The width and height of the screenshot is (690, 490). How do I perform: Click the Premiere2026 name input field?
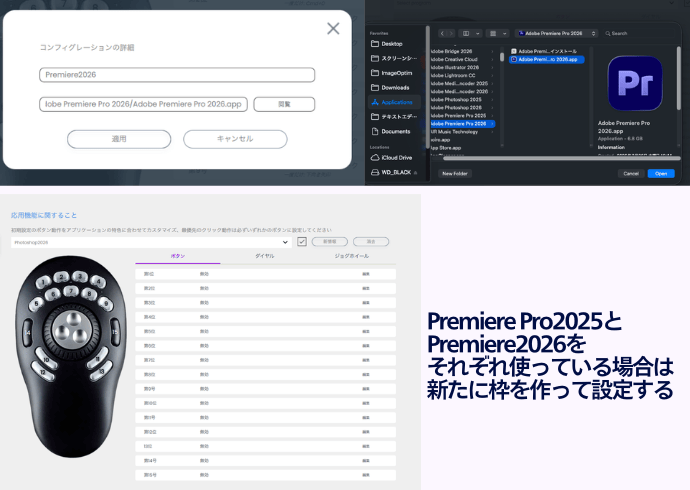pyautogui.click(x=177, y=75)
